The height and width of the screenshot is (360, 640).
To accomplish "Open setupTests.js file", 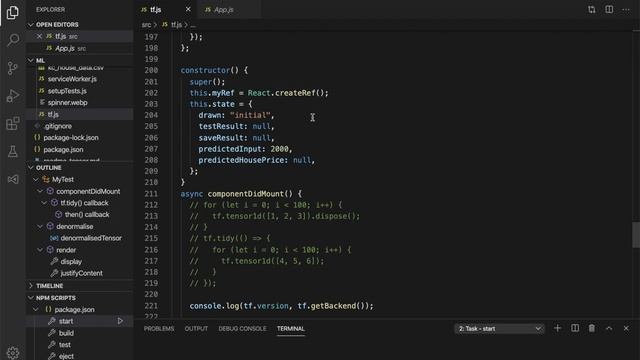I will coord(80,91).
